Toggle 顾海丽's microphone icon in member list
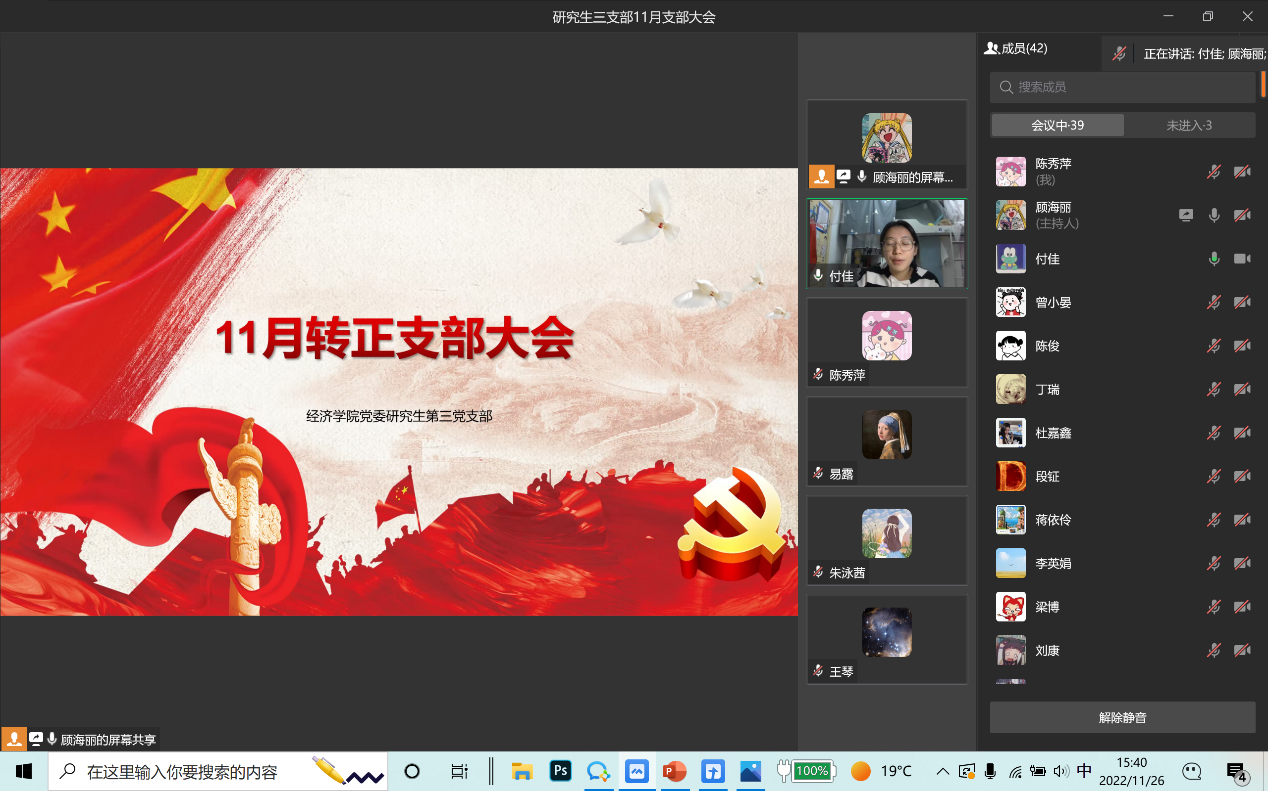1268x791 pixels. [1214, 215]
